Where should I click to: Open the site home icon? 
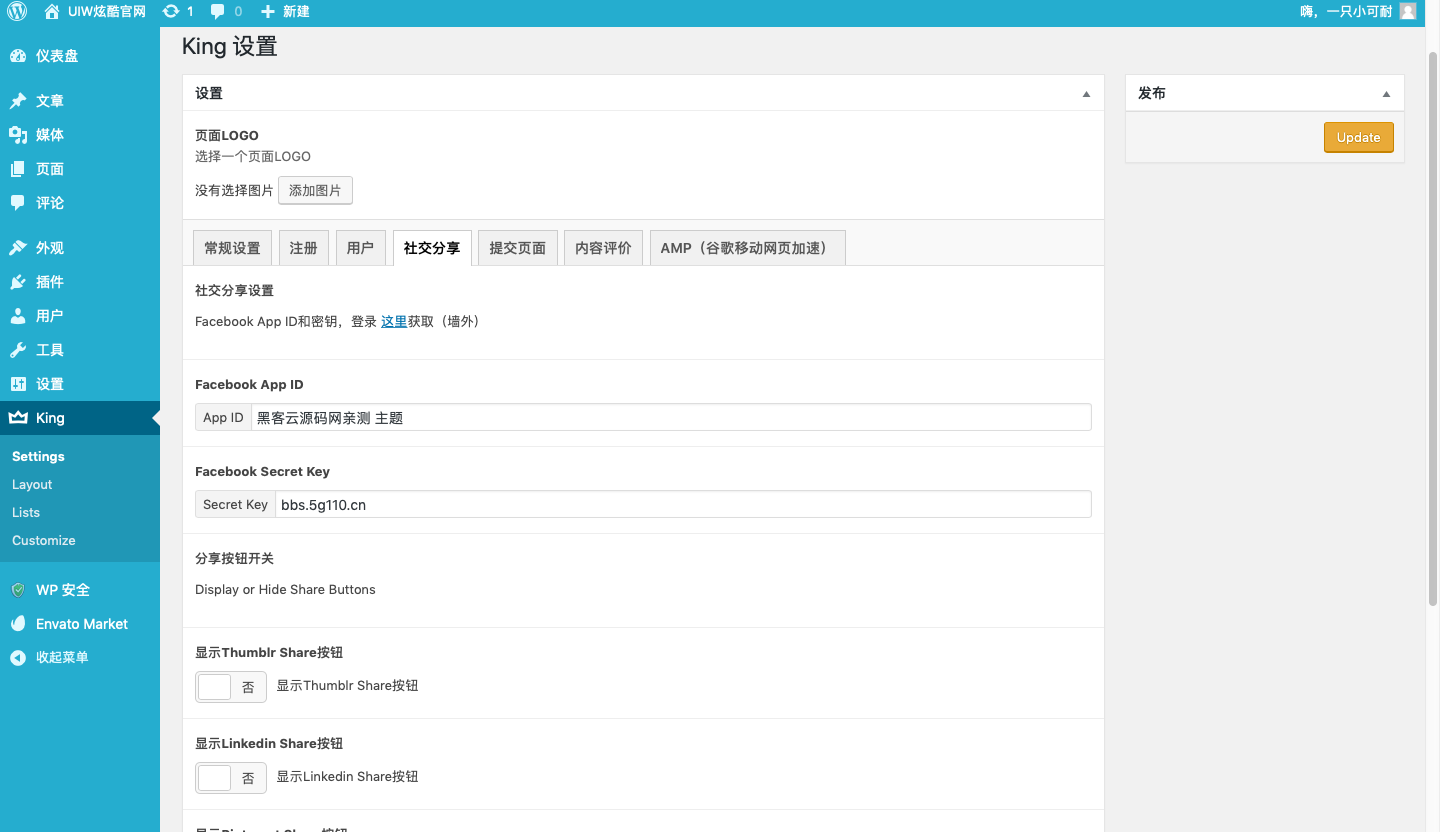click(52, 11)
